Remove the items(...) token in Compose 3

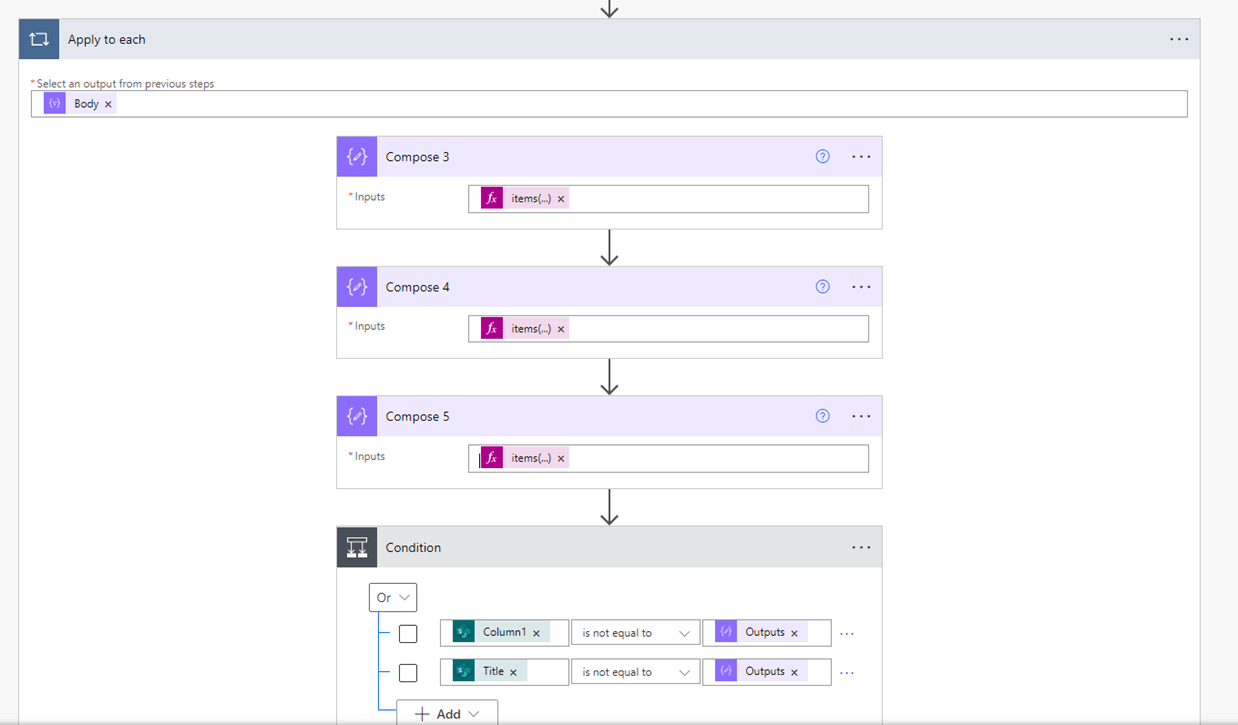(561, 199)
